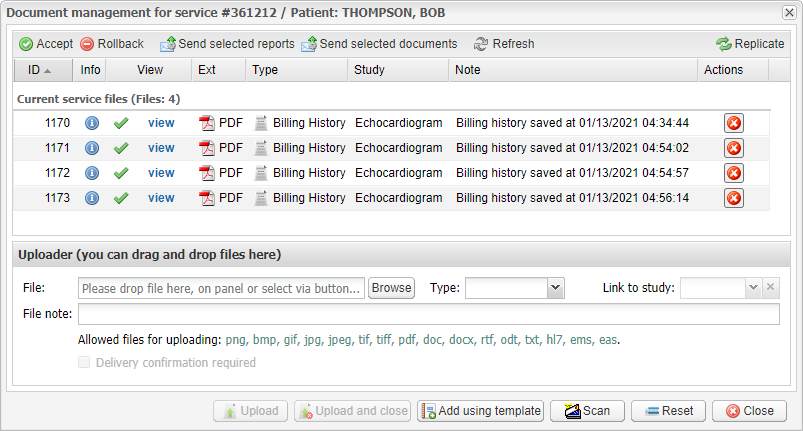Delete file 1172 with red X

click(x=734, y=173)
